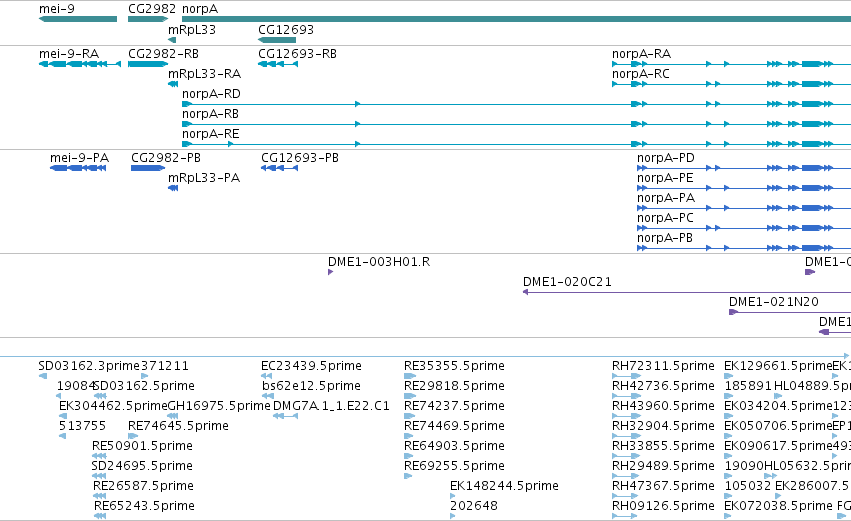Click the RE26587.5prime EST label
This screenshot has width=851, height=521.
click(x=143, y=487)
